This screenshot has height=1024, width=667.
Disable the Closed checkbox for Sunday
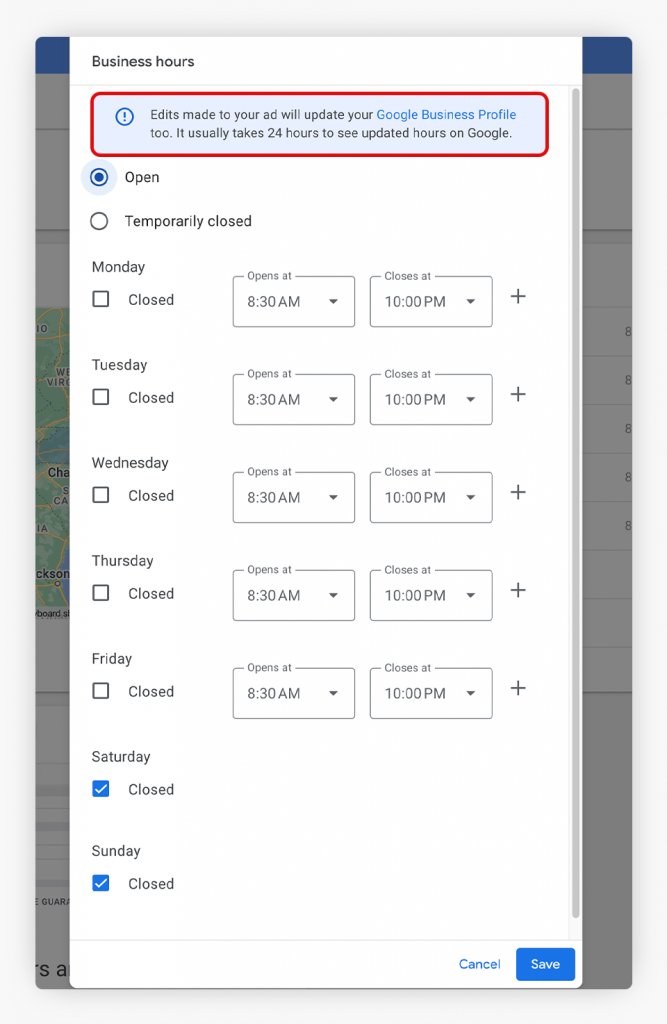(x=100, y=882)
